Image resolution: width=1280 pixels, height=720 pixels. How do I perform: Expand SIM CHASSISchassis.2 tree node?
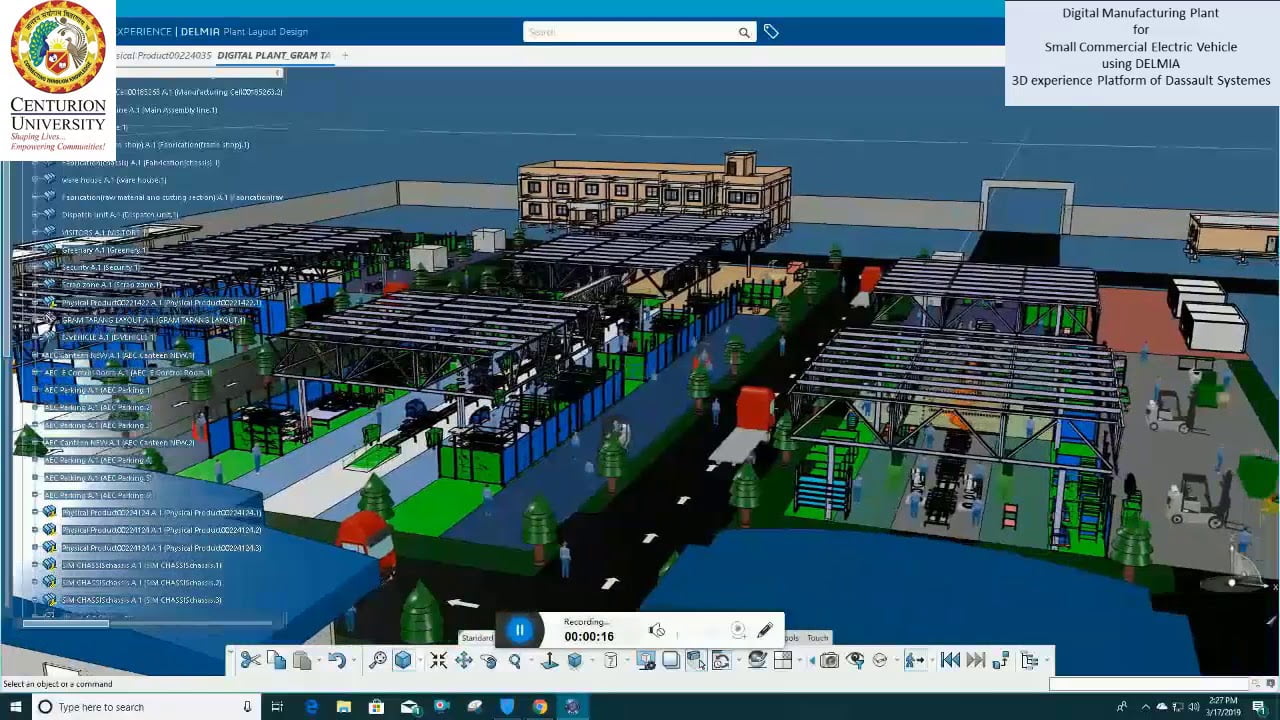click(35, 582)
